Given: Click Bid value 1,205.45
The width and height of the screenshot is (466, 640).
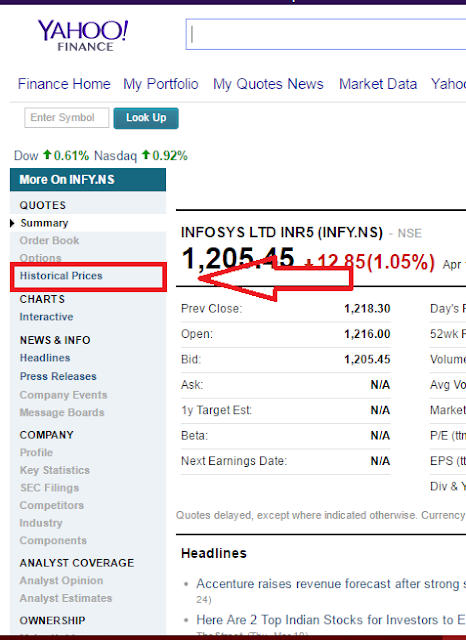Looking at the screenshot, I should pos(367,359).
